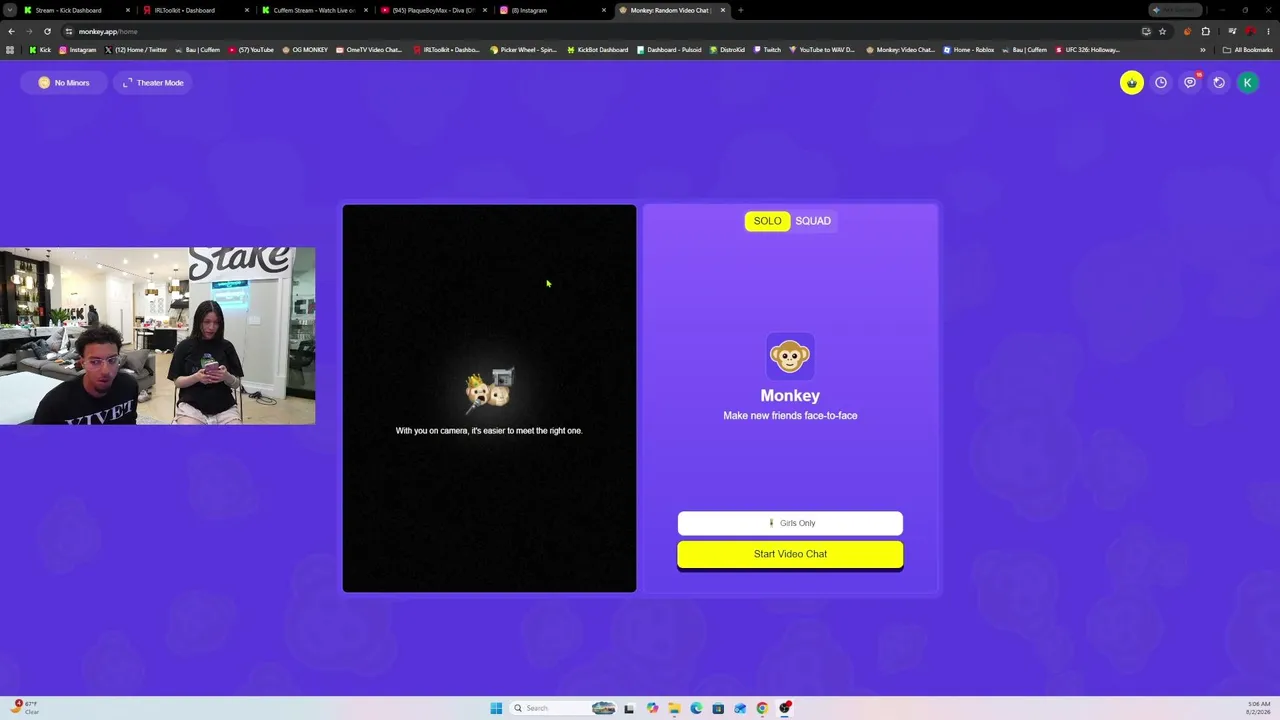
Task: Close the Instagram tab
Action: [604, 10]
